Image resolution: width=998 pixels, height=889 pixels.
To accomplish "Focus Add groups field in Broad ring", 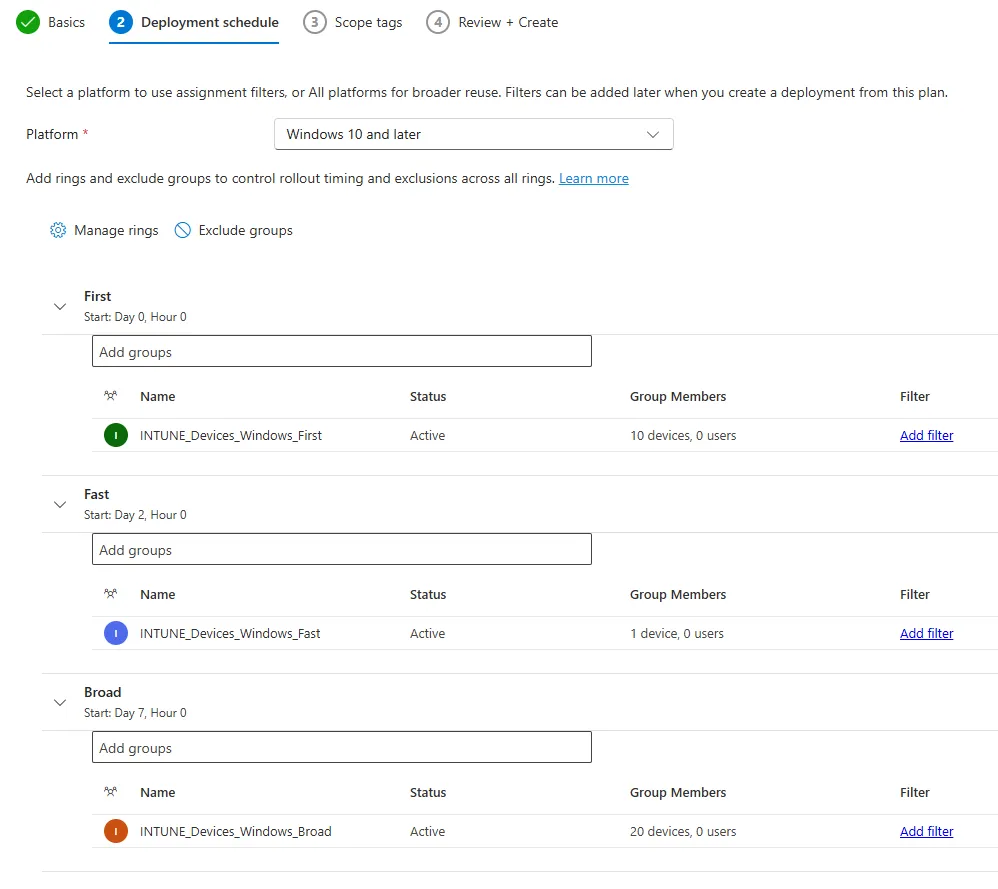I will tap(342, 747).
